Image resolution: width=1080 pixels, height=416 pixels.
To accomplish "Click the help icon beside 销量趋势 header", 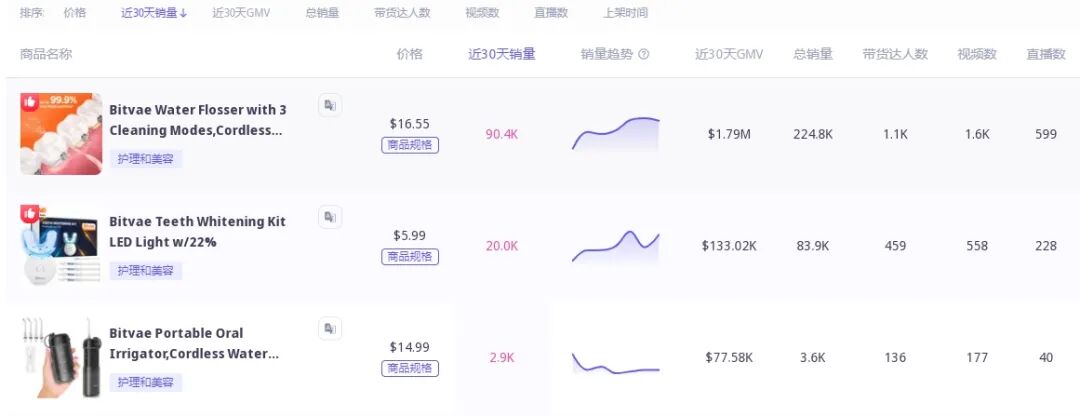I will [x=644, y=54].
